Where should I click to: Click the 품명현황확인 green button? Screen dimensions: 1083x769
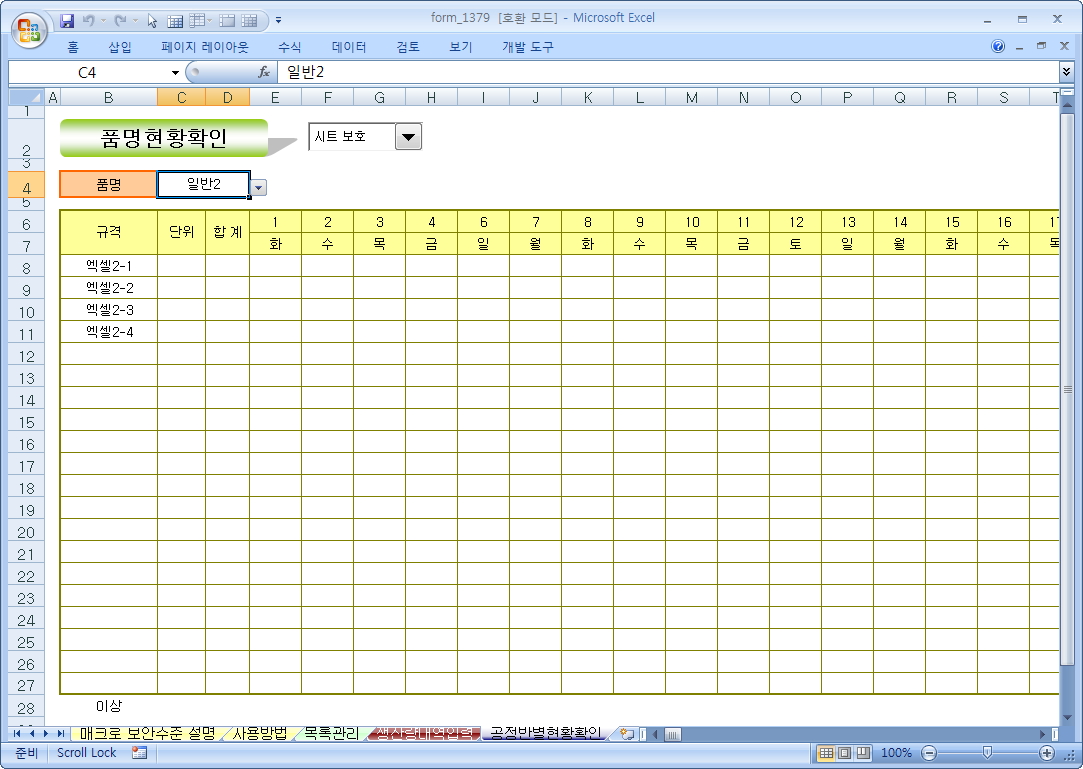click(x=164, y=139)
